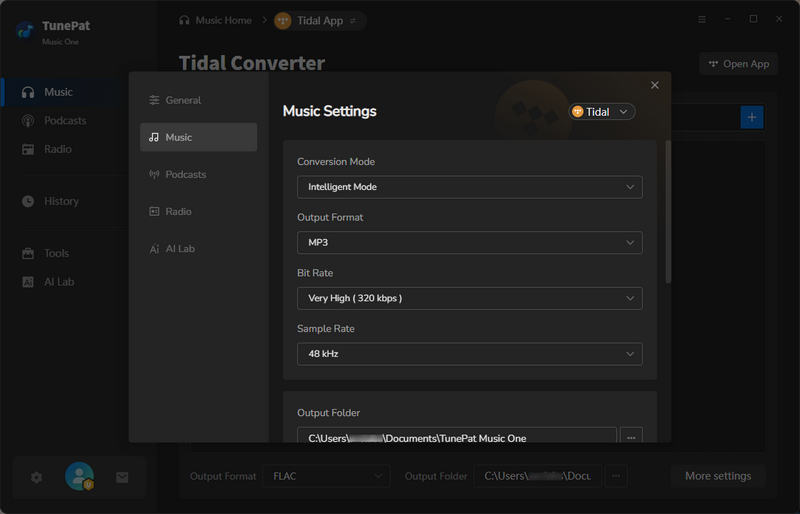The height and width of the screenshot is (514, 800).
Task: Expand the bottom bar FLAC output format dropdown
Action: coord(327,476)
